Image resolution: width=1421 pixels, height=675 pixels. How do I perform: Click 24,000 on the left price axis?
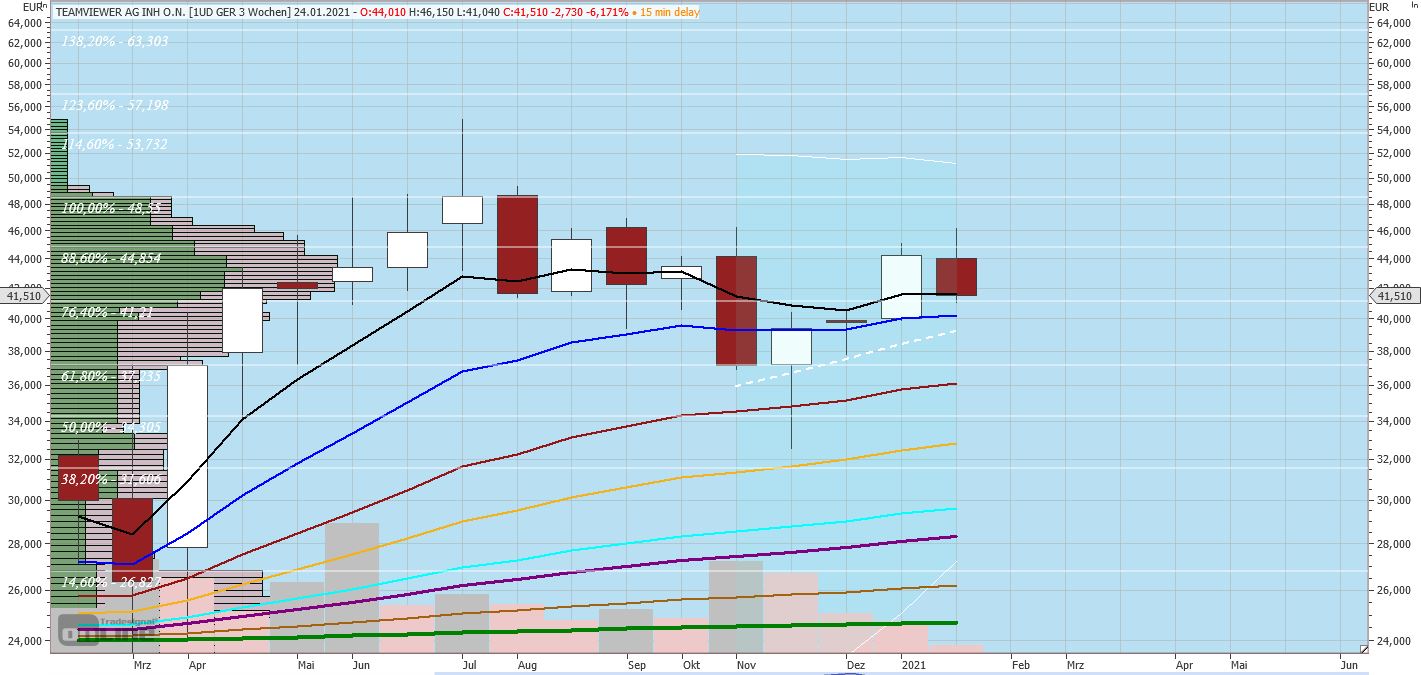pyautogui.click(x=24, y=641)
